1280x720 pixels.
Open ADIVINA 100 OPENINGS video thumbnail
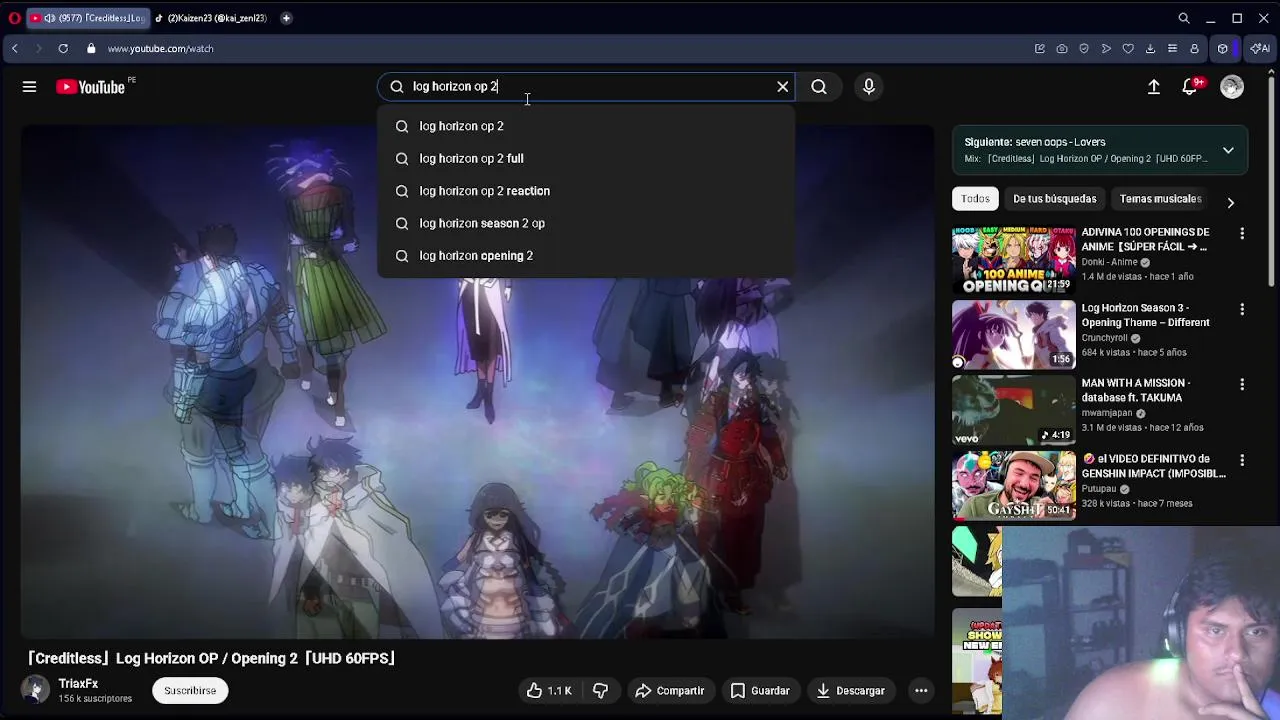point(1014,259)
